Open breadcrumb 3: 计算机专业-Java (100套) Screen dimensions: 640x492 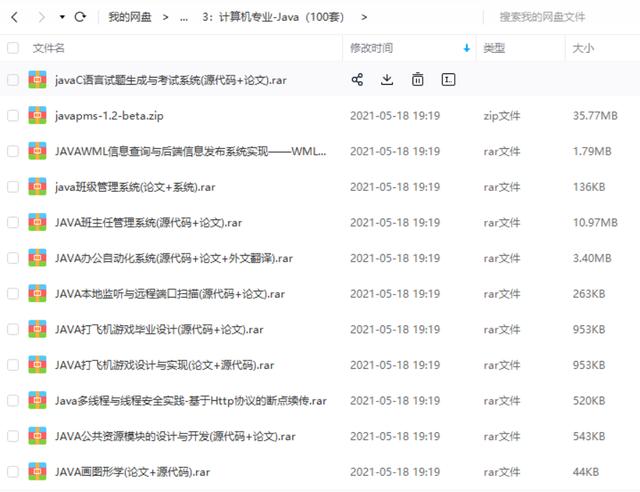[273, 17]
